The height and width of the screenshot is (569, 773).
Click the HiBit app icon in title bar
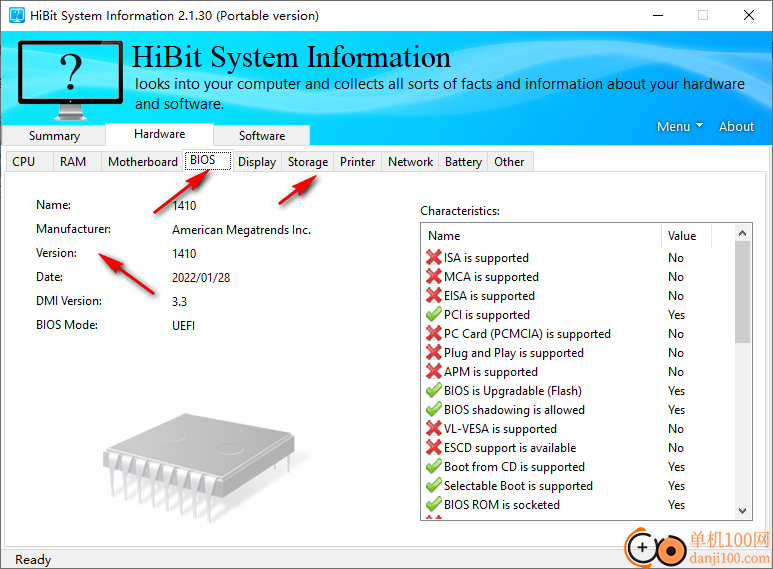pos(17,15)
